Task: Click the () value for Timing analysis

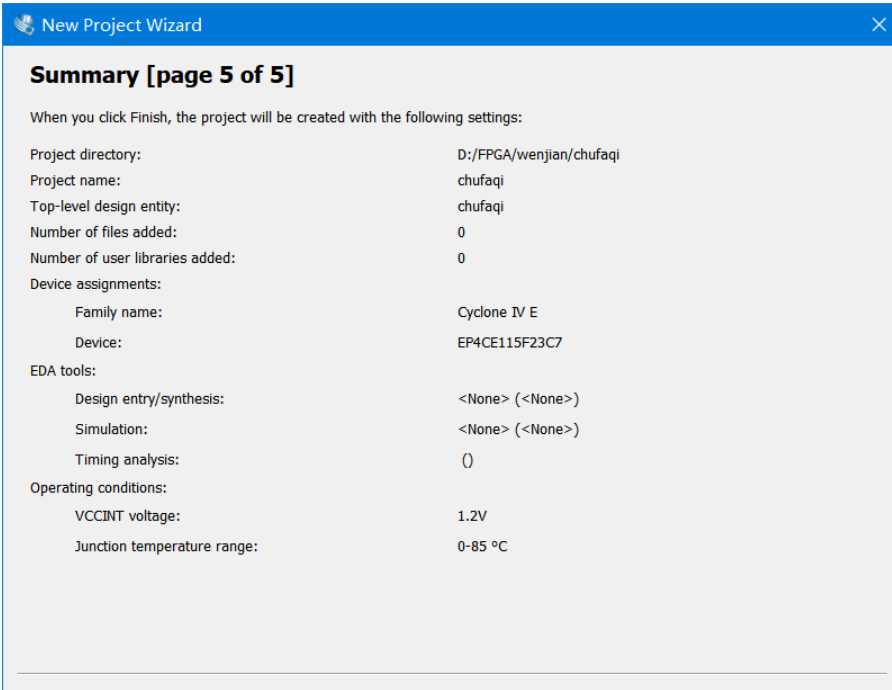Action: coord(467,460)
